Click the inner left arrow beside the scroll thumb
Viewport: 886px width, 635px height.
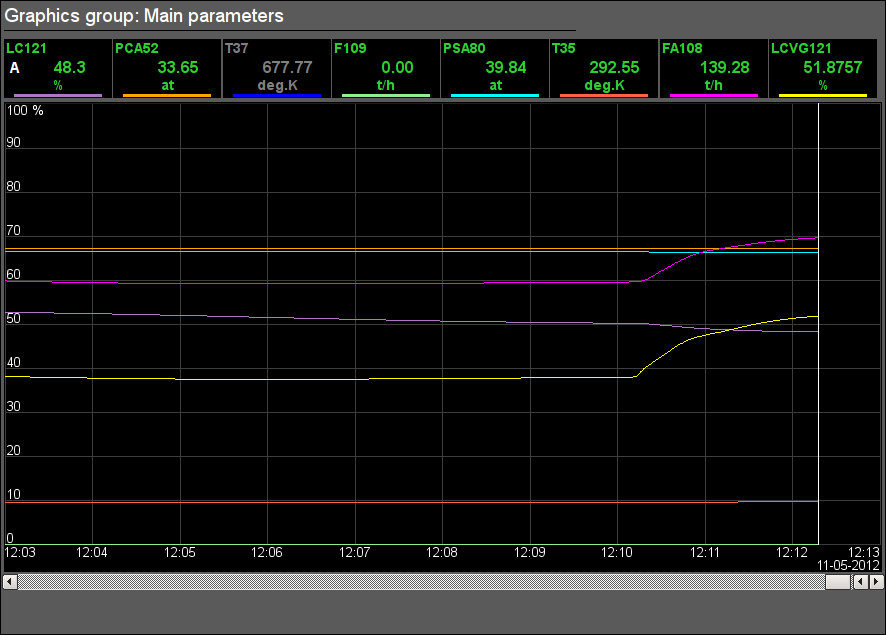[861, 581]
